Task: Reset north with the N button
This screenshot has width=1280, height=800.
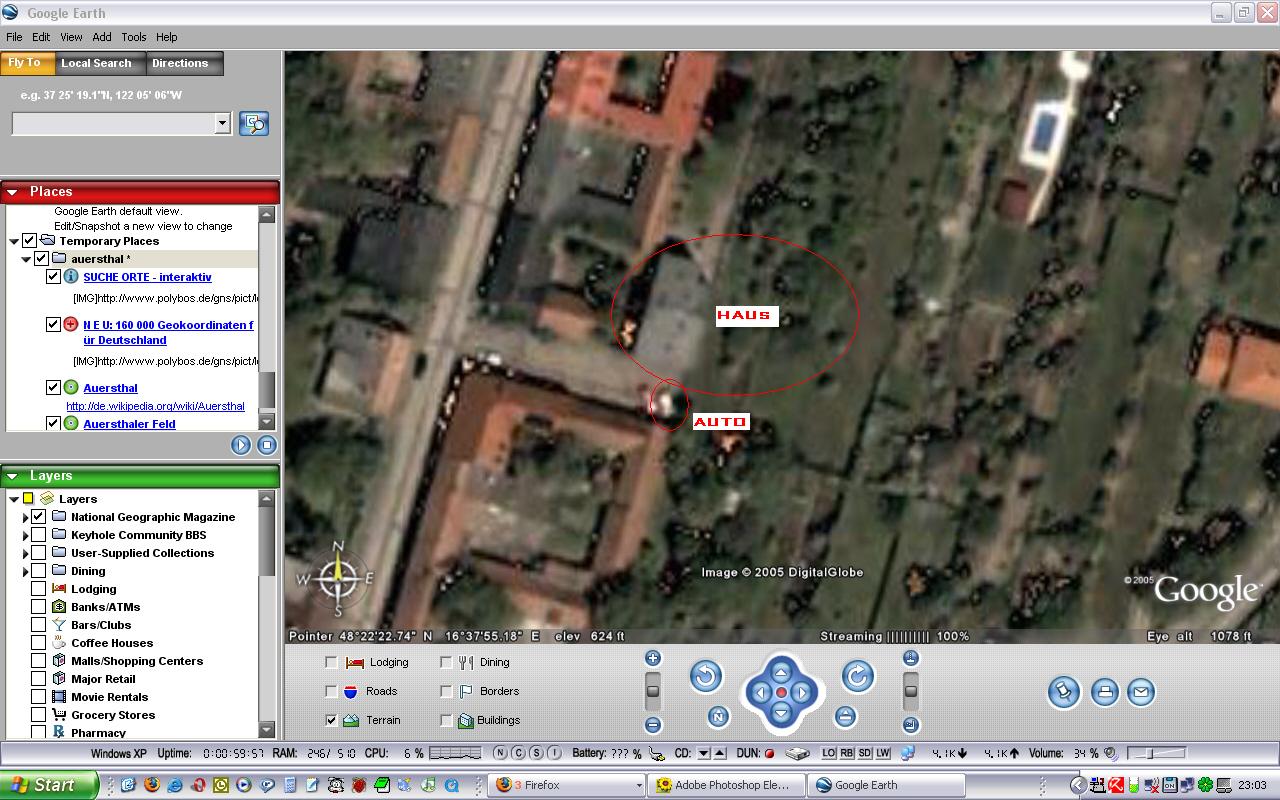Action: tap(718, 716)
